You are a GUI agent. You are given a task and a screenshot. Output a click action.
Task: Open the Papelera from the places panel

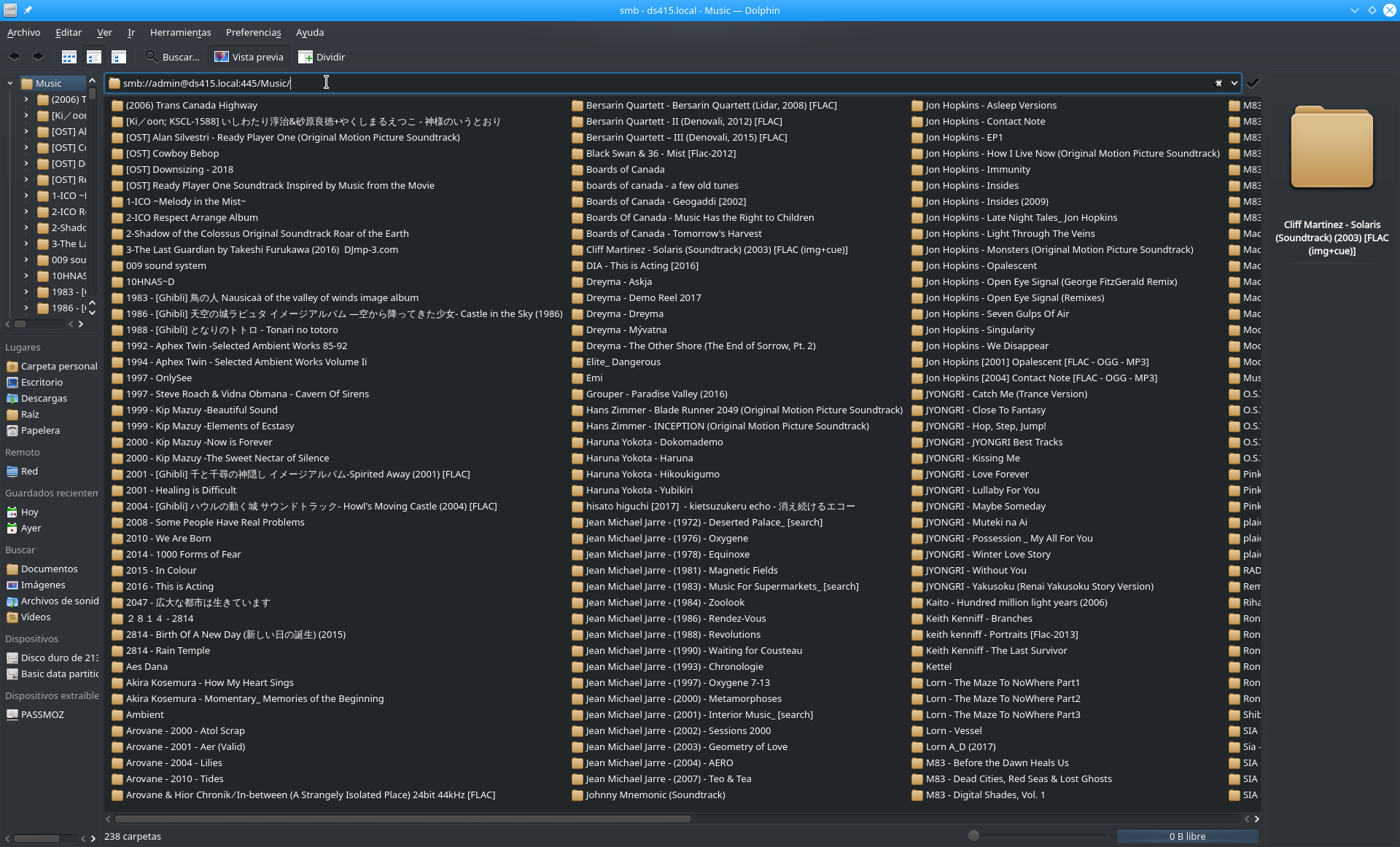[x=39, y=430]
